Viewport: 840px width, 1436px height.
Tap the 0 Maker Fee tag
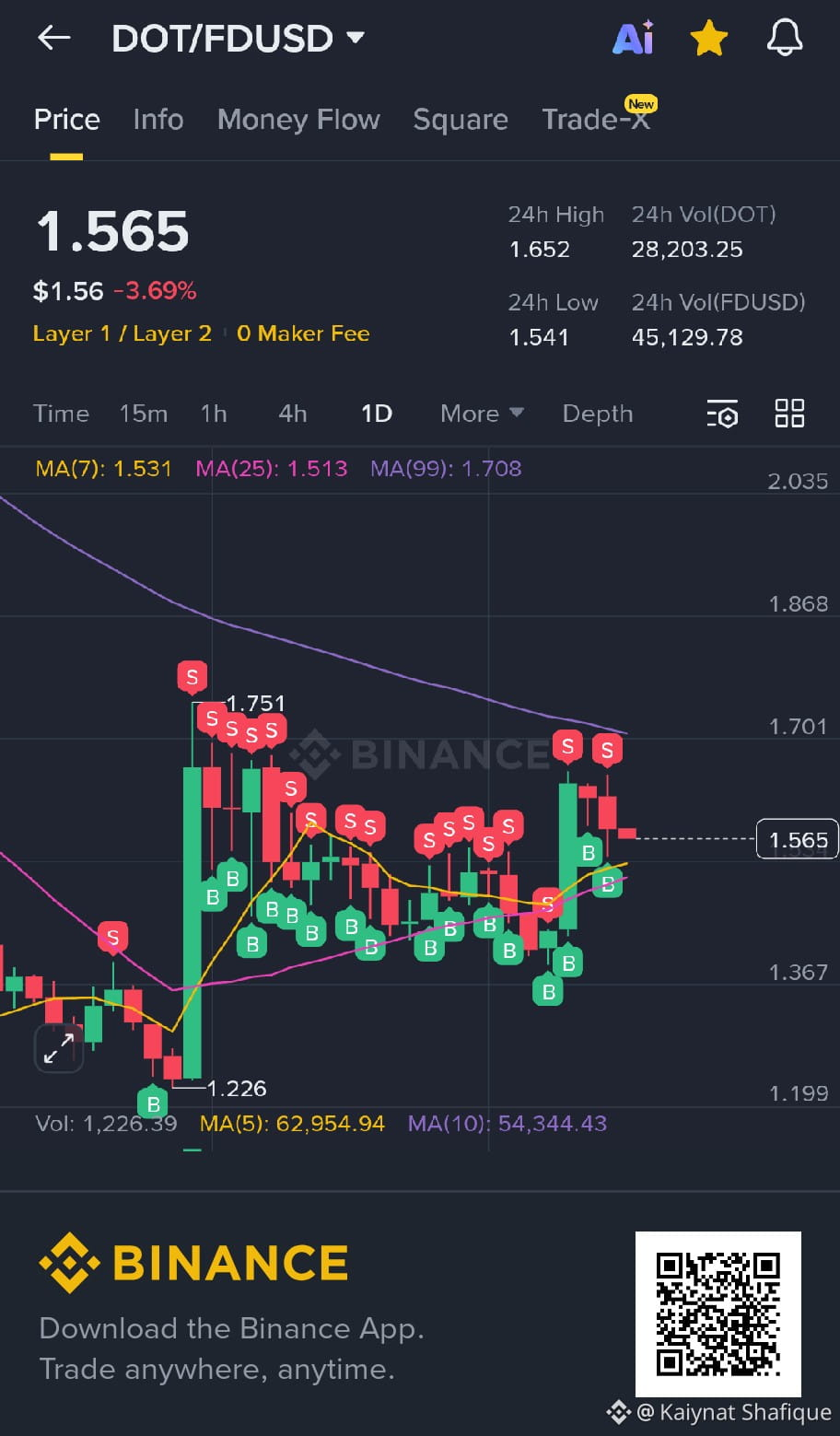[x=303, y=333]
